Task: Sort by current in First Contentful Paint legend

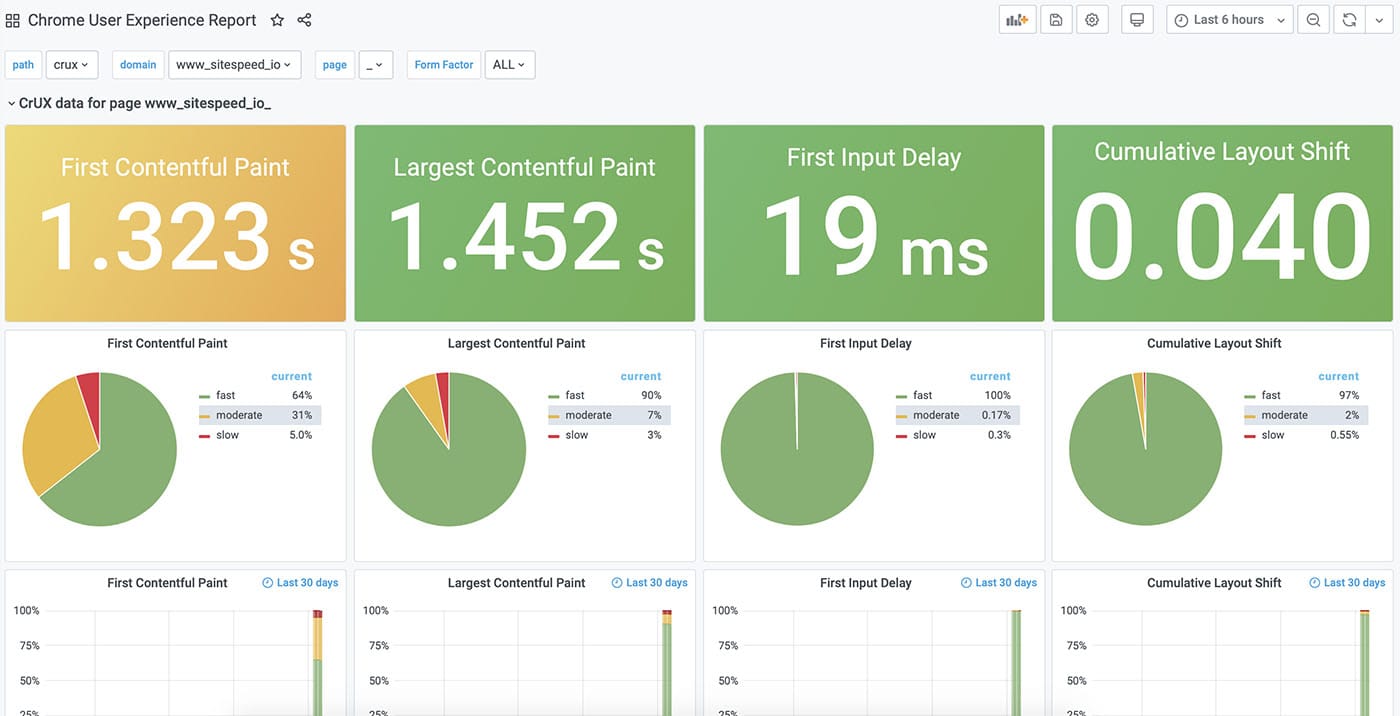Action: click(292, 377)
